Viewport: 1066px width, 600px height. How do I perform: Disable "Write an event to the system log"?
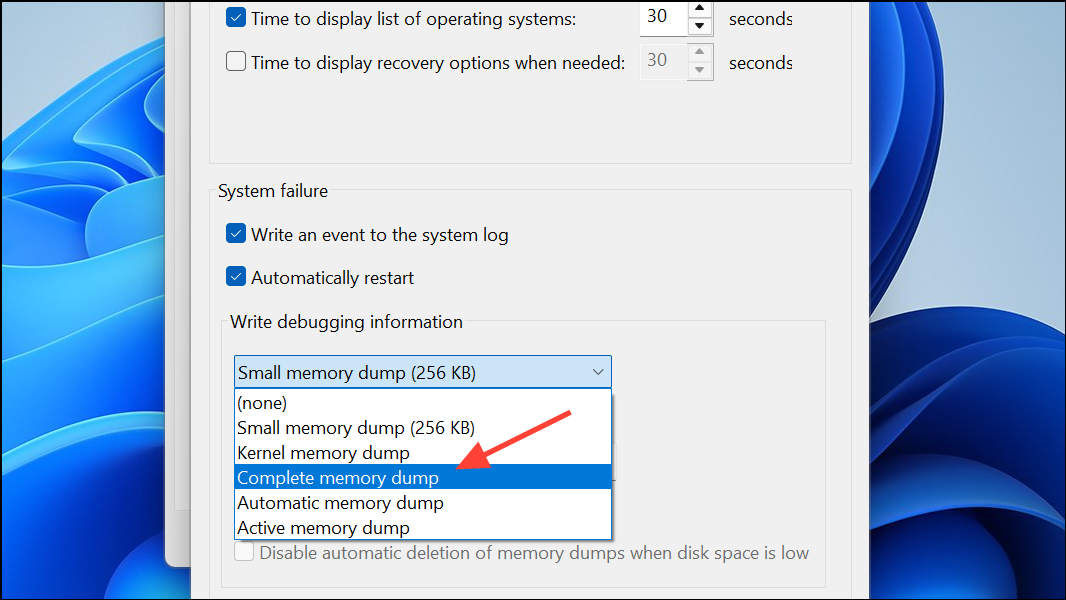pyautogui.click(x=235, y=234)
